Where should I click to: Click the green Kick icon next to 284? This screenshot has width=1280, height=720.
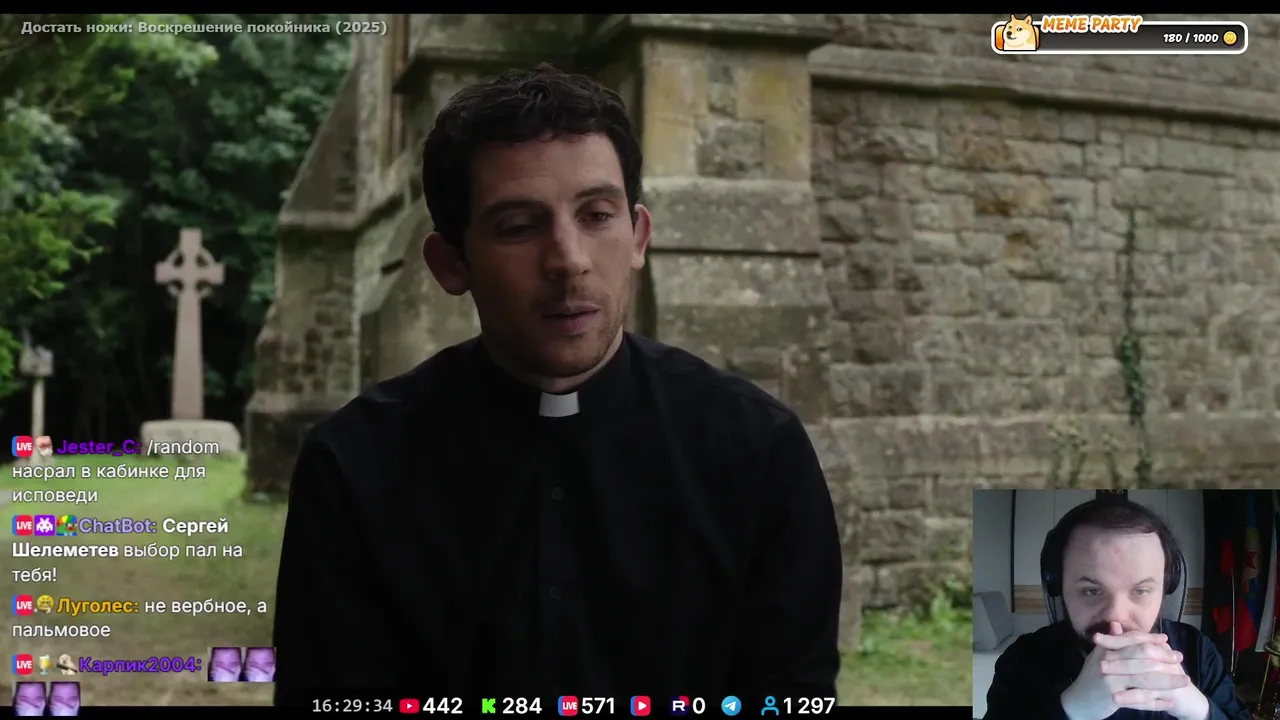click(x=489, y=706)
